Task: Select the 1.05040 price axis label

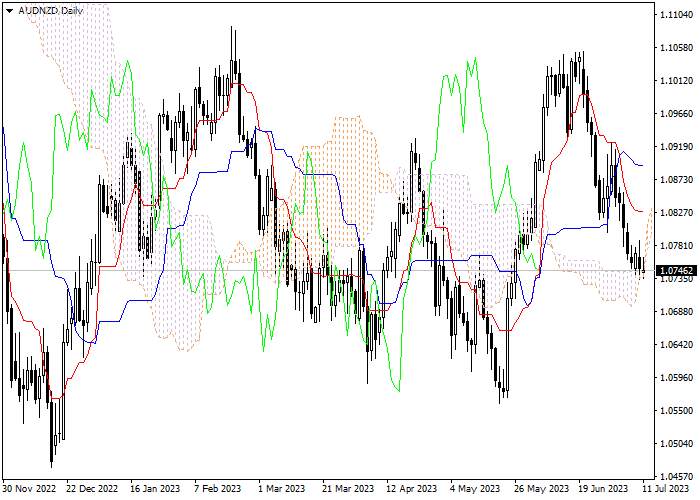Action: tap(677, 443)
